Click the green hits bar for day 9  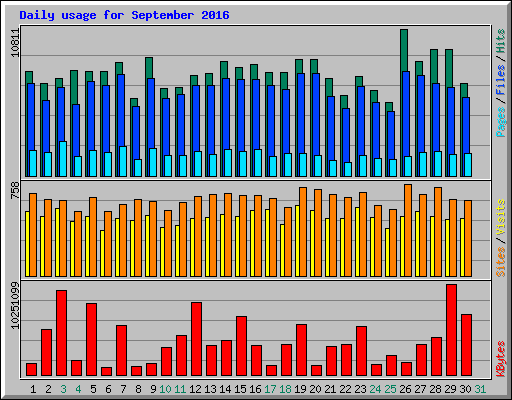(149, 68)
